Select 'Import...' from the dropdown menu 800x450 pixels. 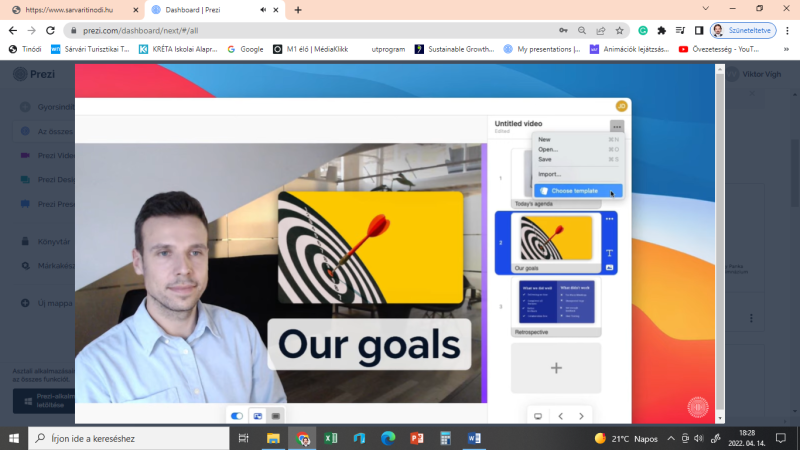[550, 174]
